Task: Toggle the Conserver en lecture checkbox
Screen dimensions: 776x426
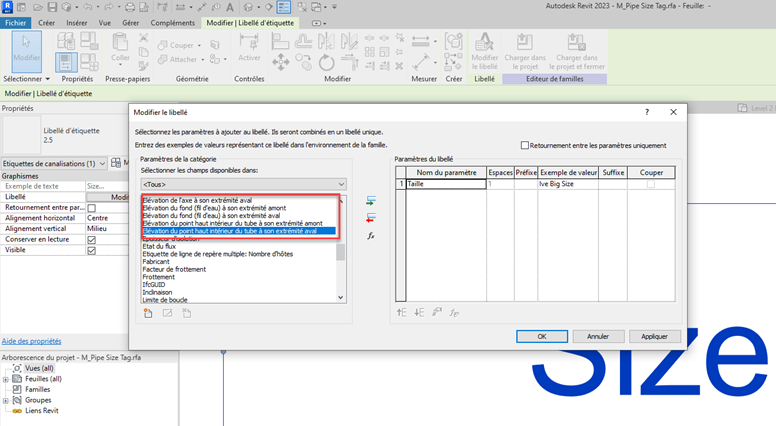Action: point(91,238)
